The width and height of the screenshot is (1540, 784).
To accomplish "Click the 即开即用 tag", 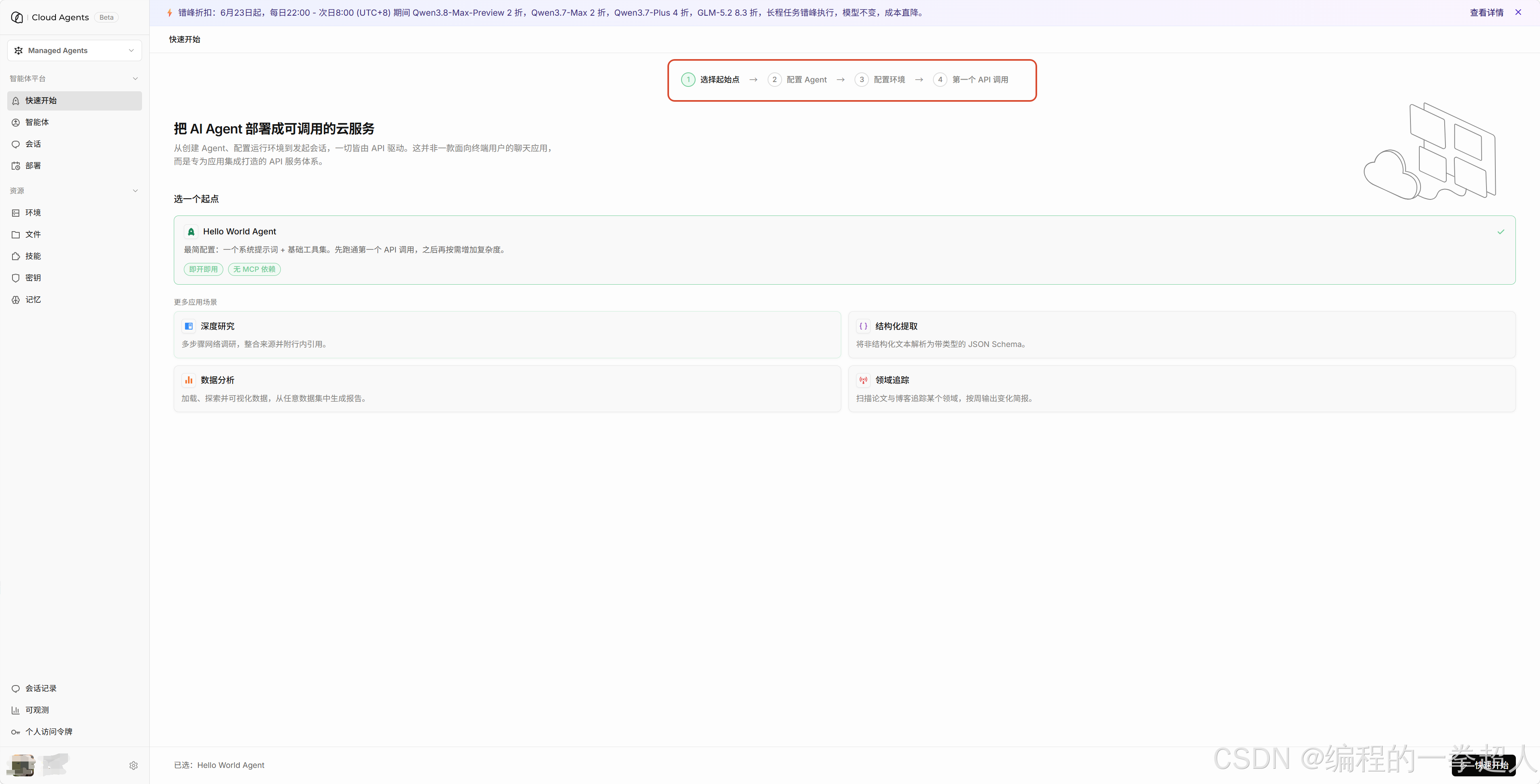I will 203,269.
